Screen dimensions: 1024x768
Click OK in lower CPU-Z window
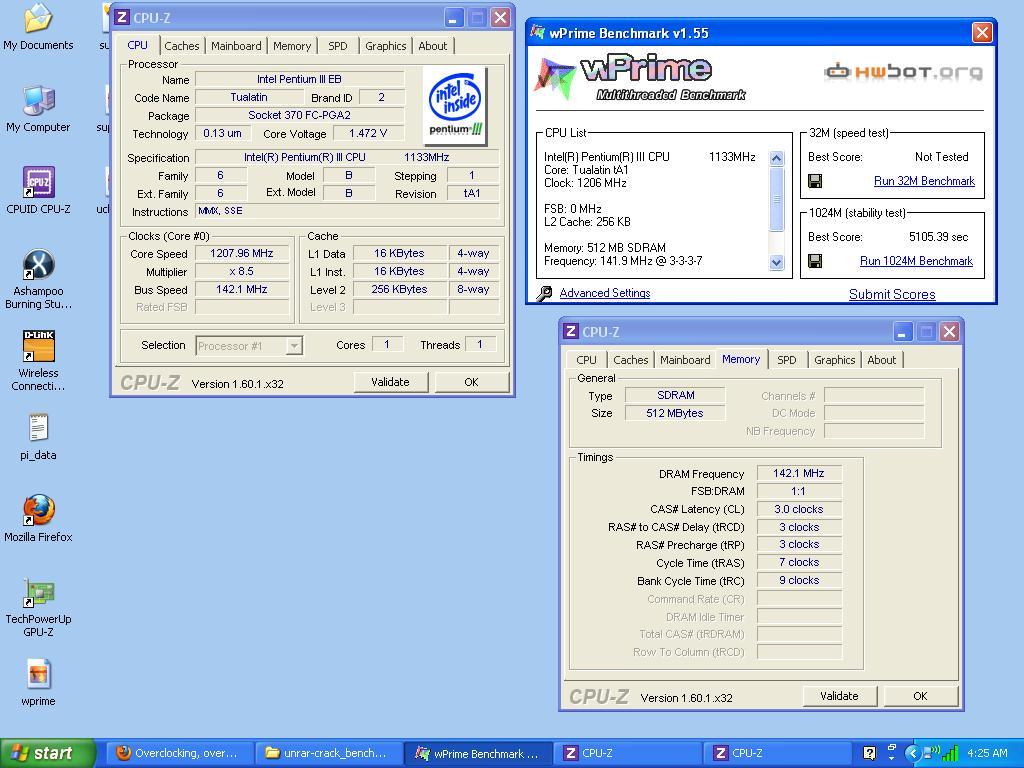pyautogui.click(x=920, y=696)
